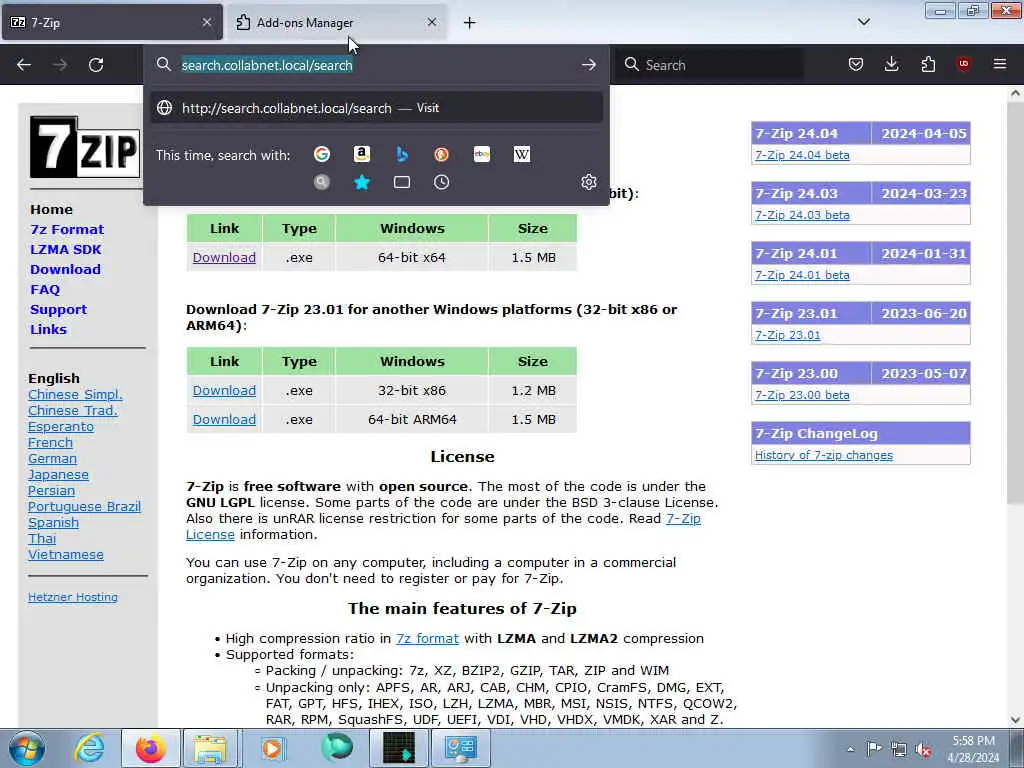Switch to the 7-Zip tab
Viewport: 1024px width, 768px height.
pyautogui.click(x=112, y=22)
